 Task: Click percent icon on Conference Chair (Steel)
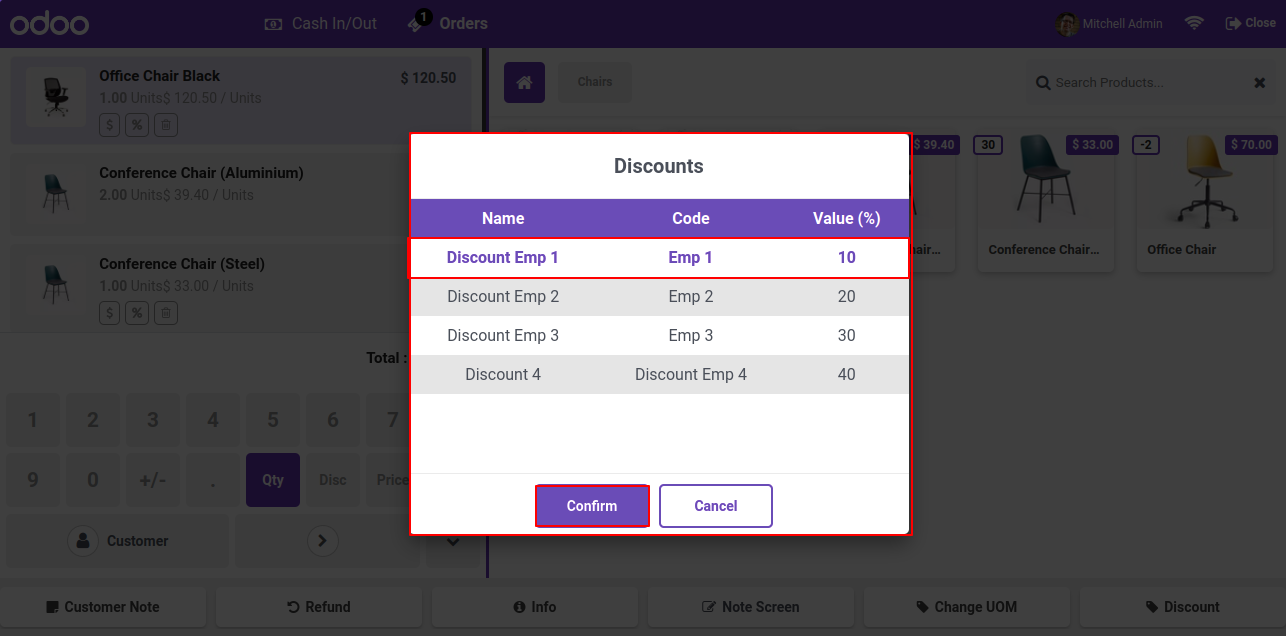[138, 313]
